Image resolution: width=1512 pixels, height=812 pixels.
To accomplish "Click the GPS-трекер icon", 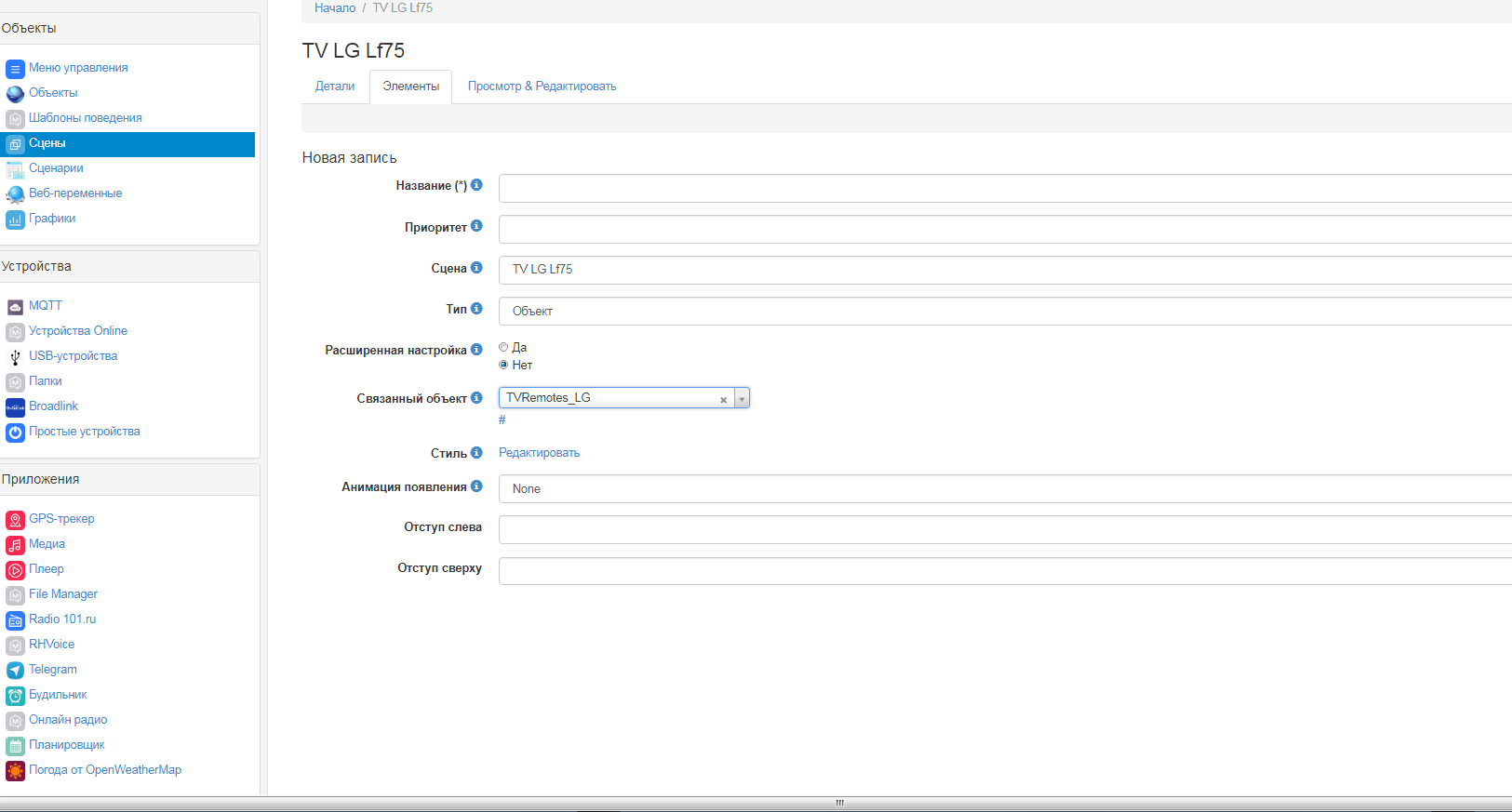I will [15, 519].
